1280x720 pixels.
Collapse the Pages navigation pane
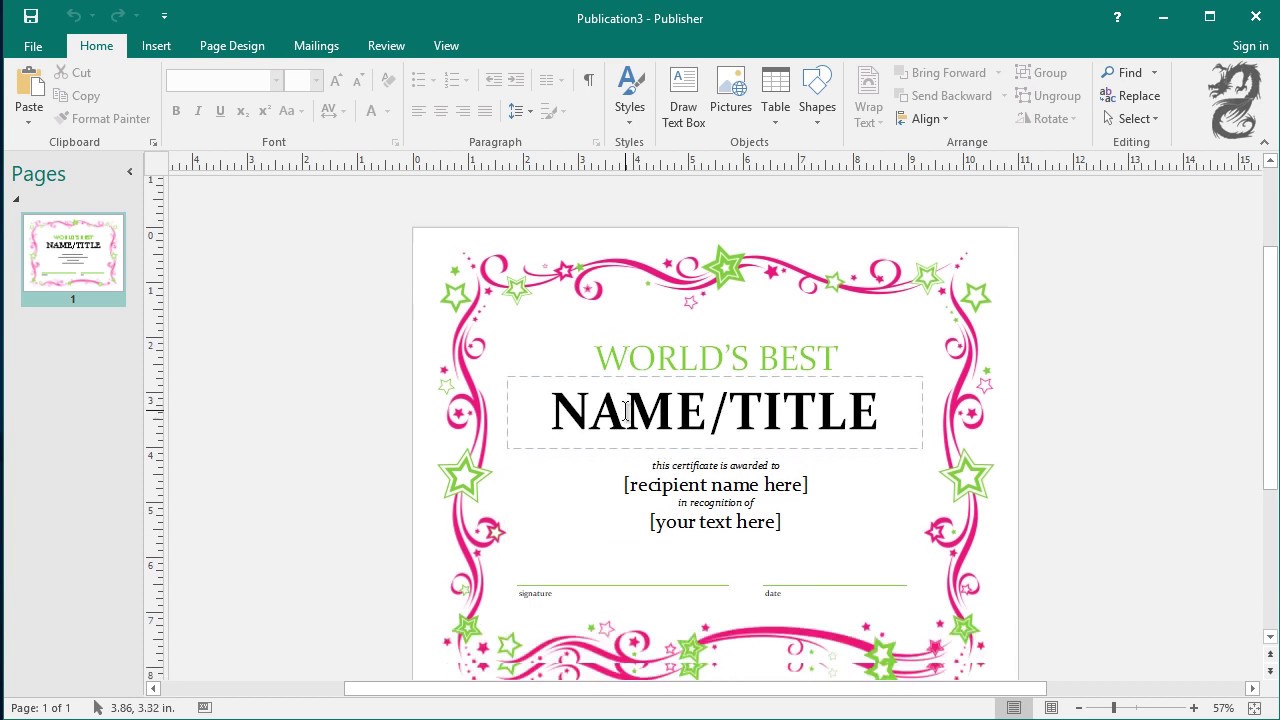(x=129, y=172)
